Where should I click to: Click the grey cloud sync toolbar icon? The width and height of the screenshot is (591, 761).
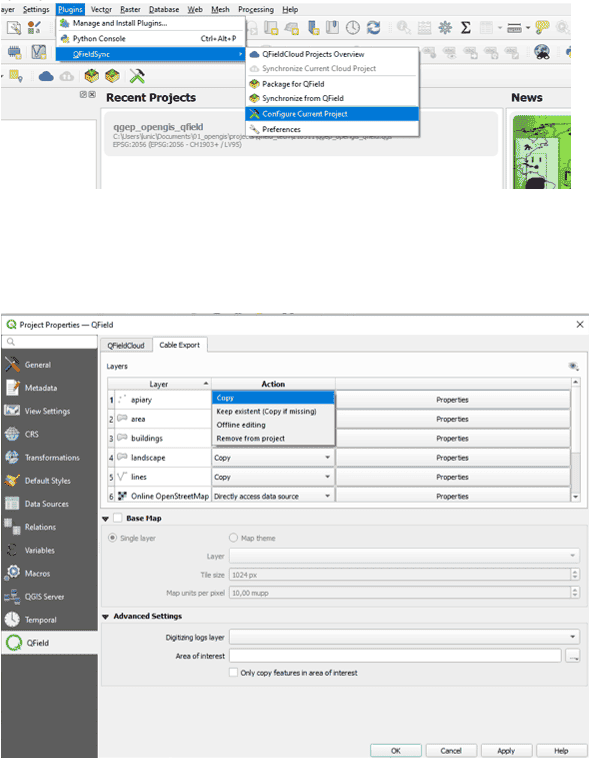pos(67,76)
